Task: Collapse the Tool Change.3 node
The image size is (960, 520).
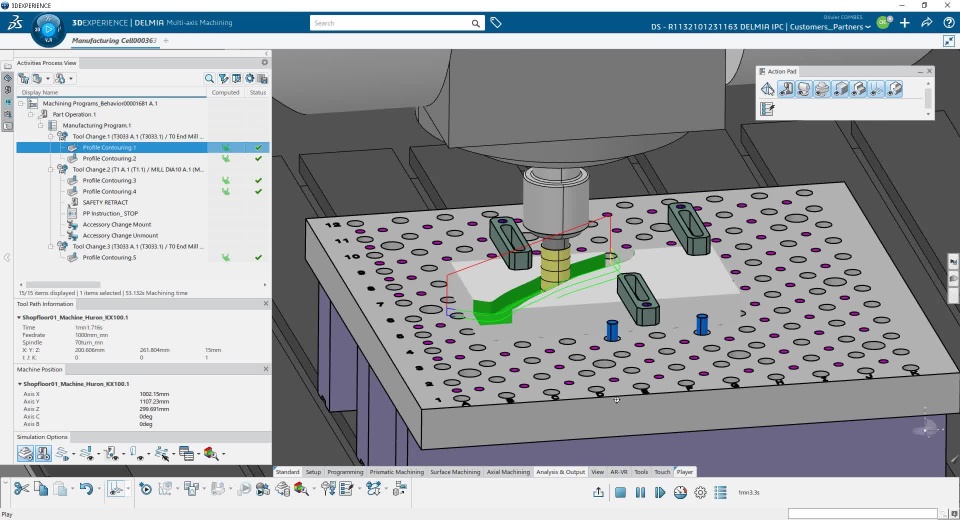Action: coord(51,246)
